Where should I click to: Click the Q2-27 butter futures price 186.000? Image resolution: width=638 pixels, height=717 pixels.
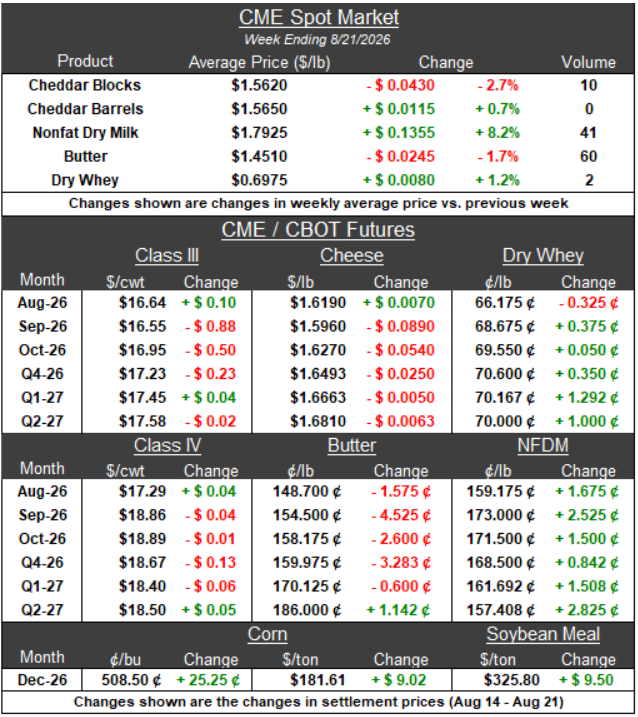tap(307, 610)
